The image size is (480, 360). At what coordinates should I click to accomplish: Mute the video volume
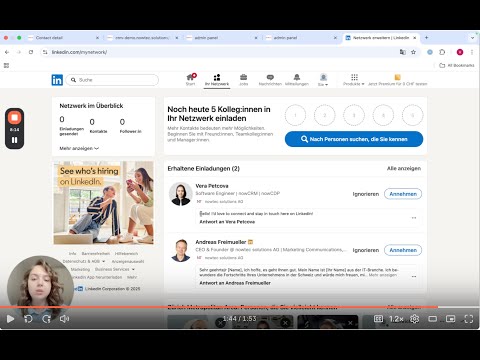(64, 319)
